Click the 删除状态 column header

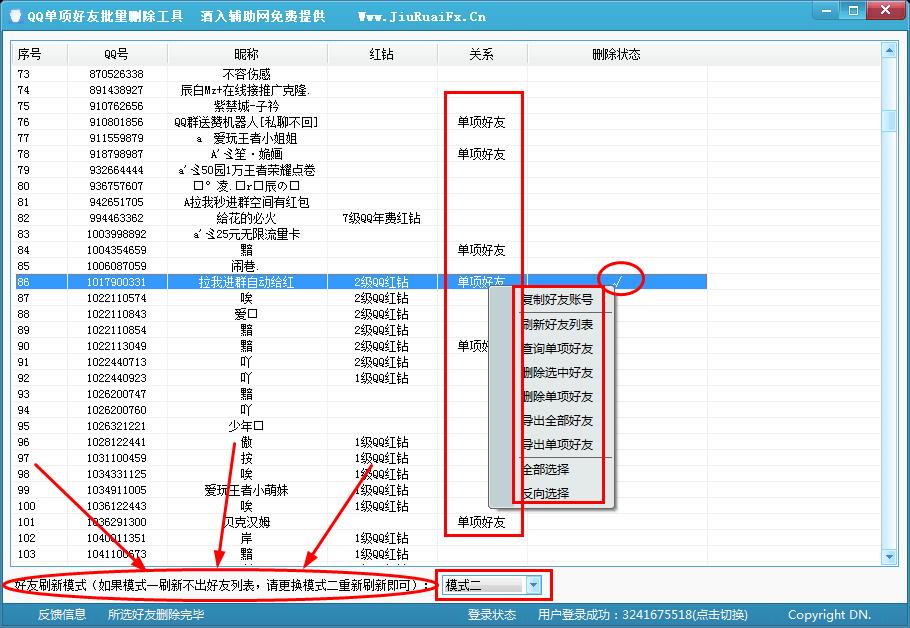616,54
